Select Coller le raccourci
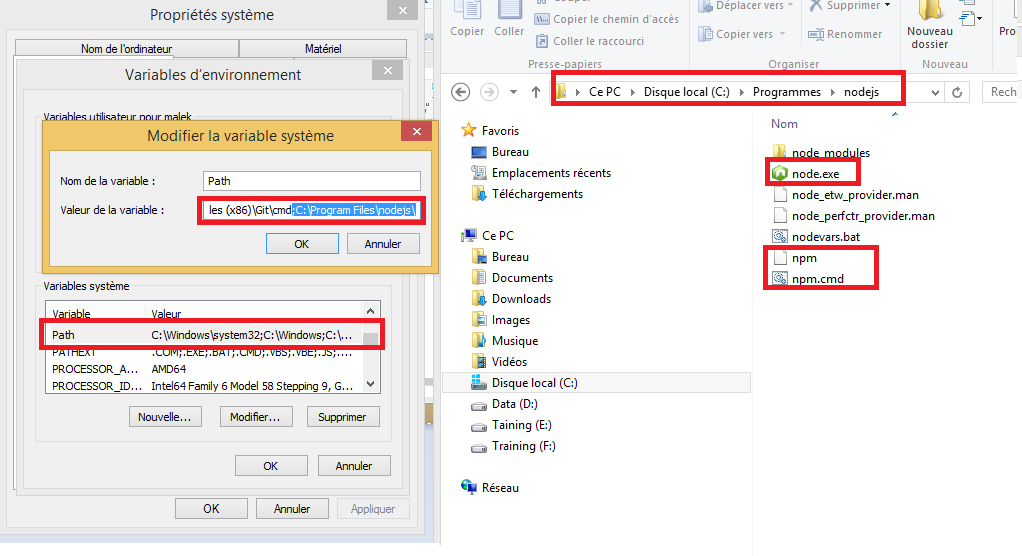The image size is (1022, 556). (x=590, y=41)
